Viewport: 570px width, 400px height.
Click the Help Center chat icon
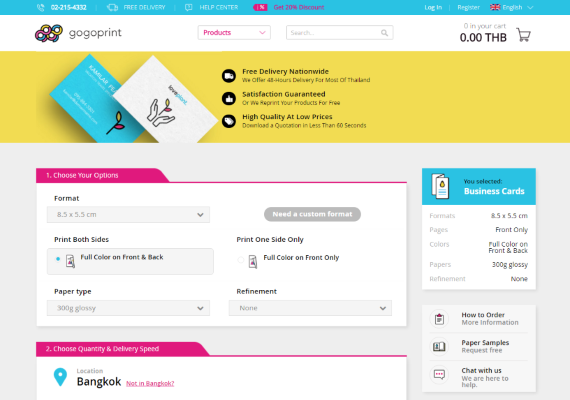[188, 7]
